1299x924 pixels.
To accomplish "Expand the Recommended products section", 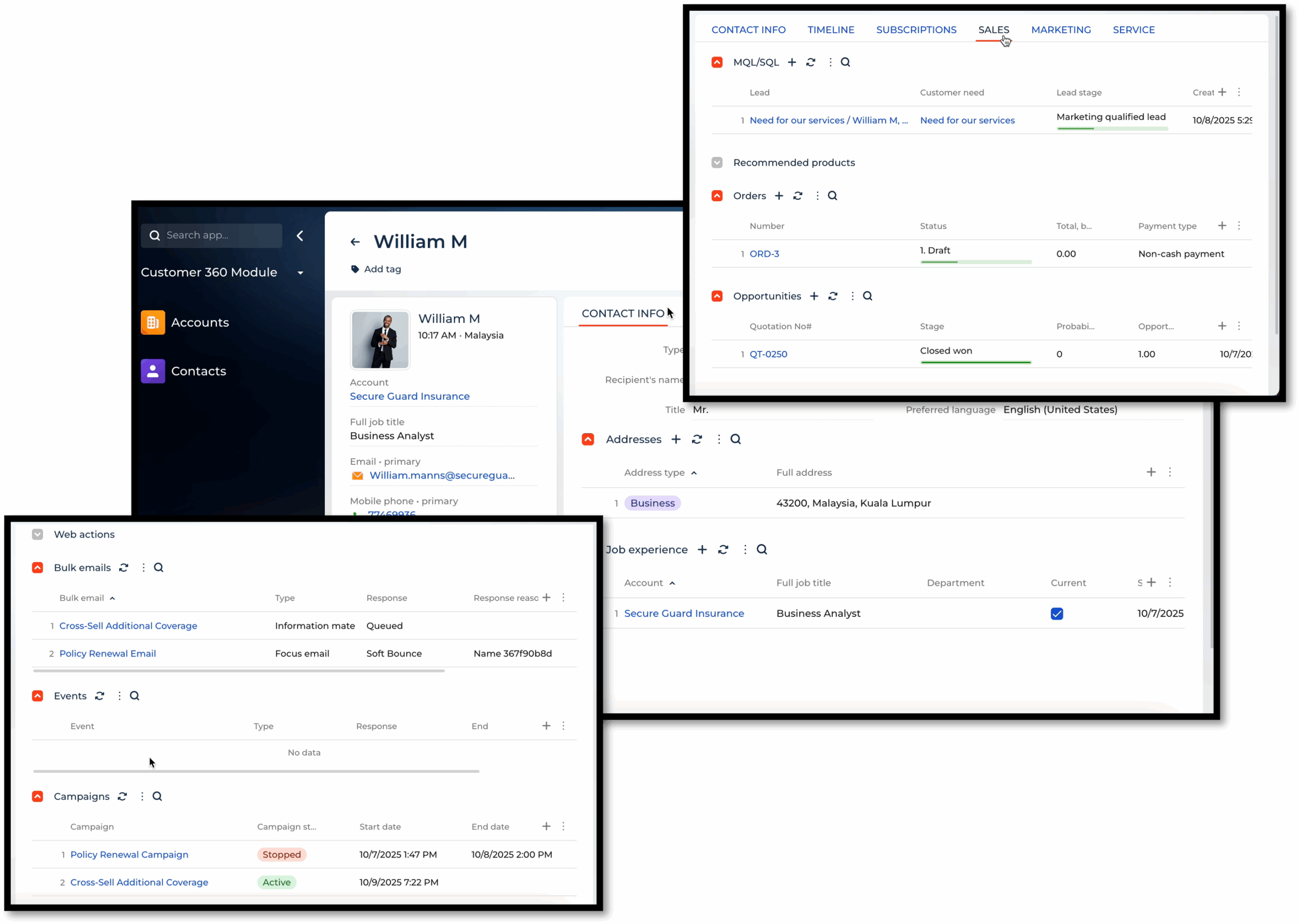I will pos(717,163).
